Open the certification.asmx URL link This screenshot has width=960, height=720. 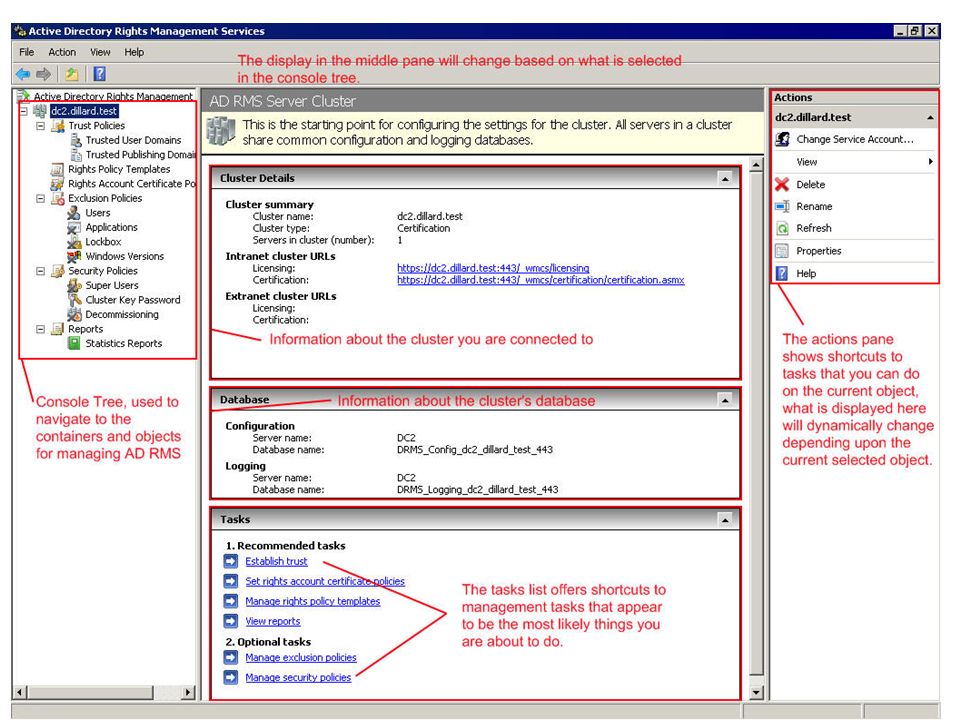[x=541, y=280]
